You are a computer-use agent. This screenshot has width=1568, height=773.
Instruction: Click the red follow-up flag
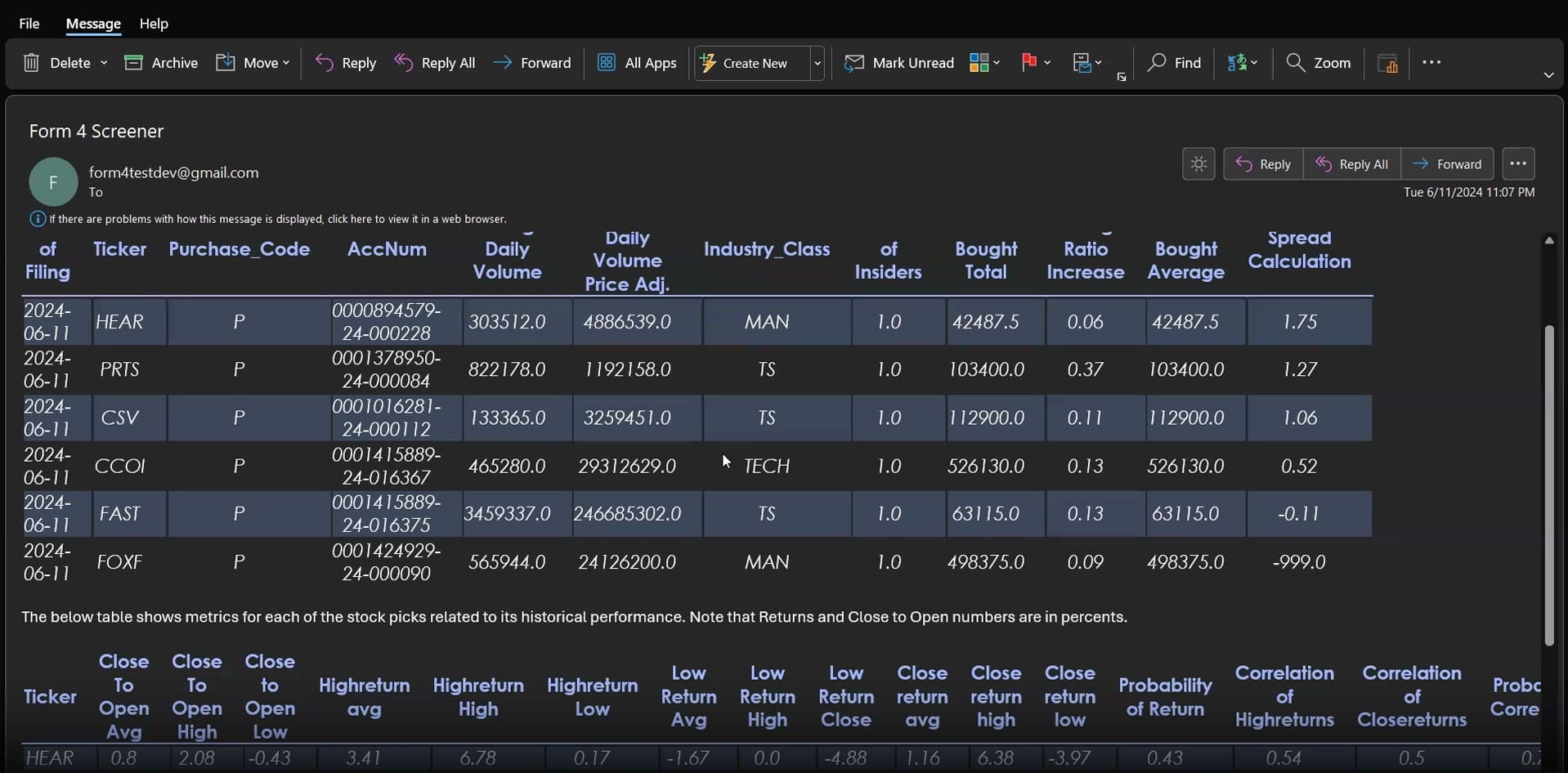1029,63
